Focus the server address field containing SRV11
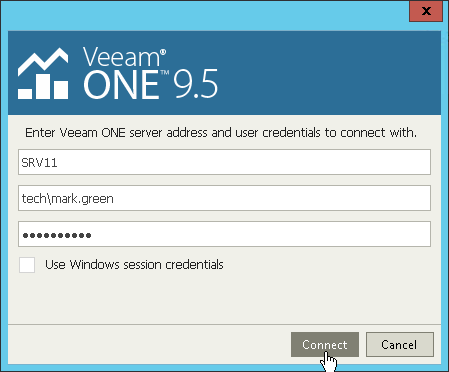Image resolution: width=449 pixels, height=372 pixels. [224, 162]
